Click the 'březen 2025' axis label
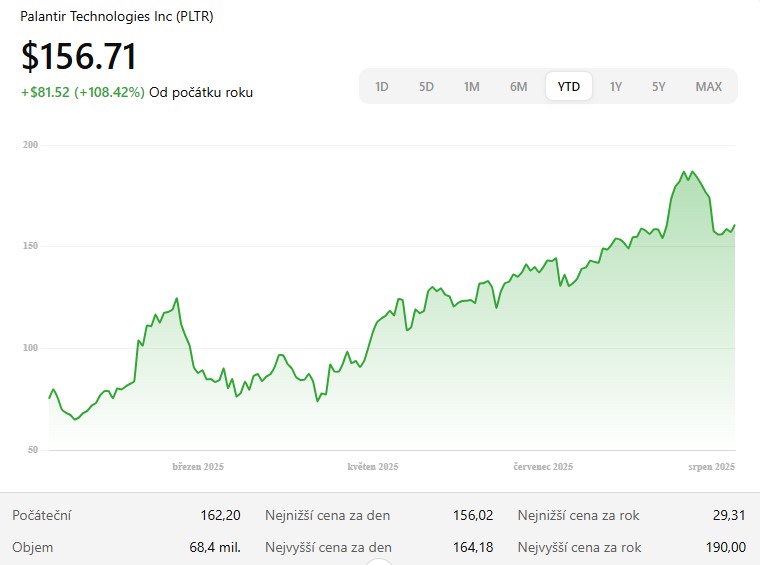Image resolution: width=760 pixels, height=565 pixels. point(198,467)
